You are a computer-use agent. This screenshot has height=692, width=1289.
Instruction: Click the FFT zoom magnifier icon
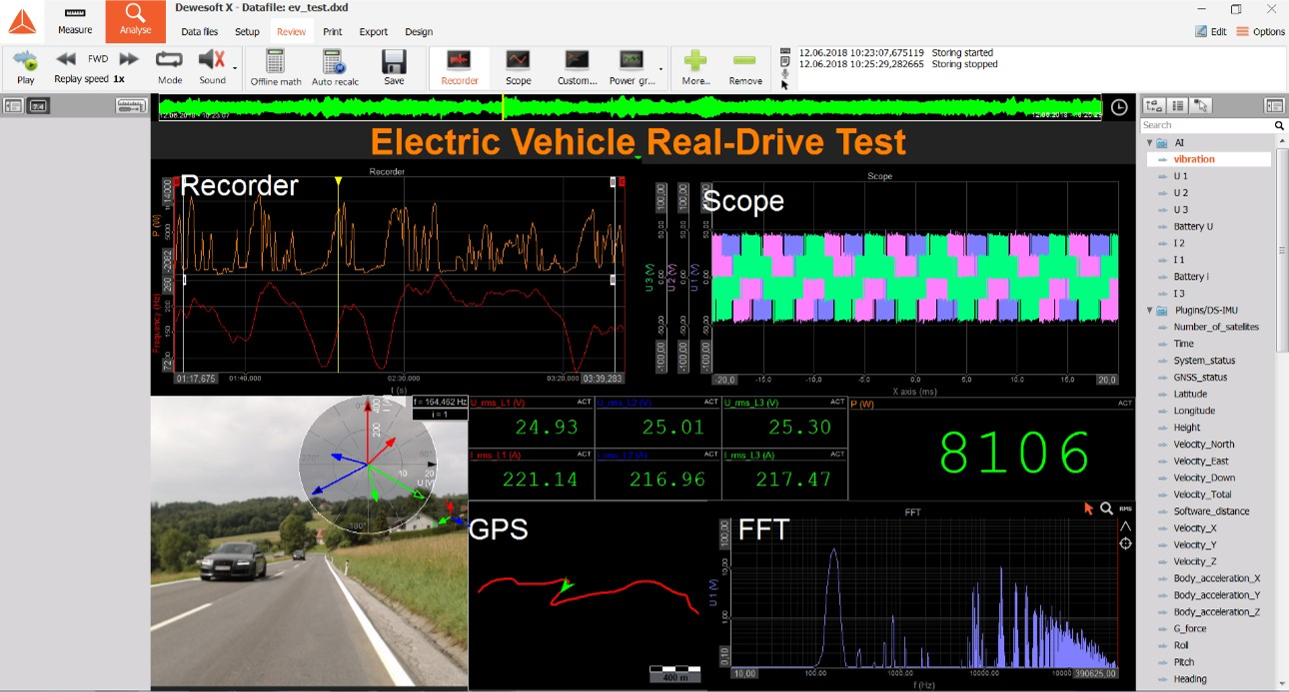point(1107,509)
